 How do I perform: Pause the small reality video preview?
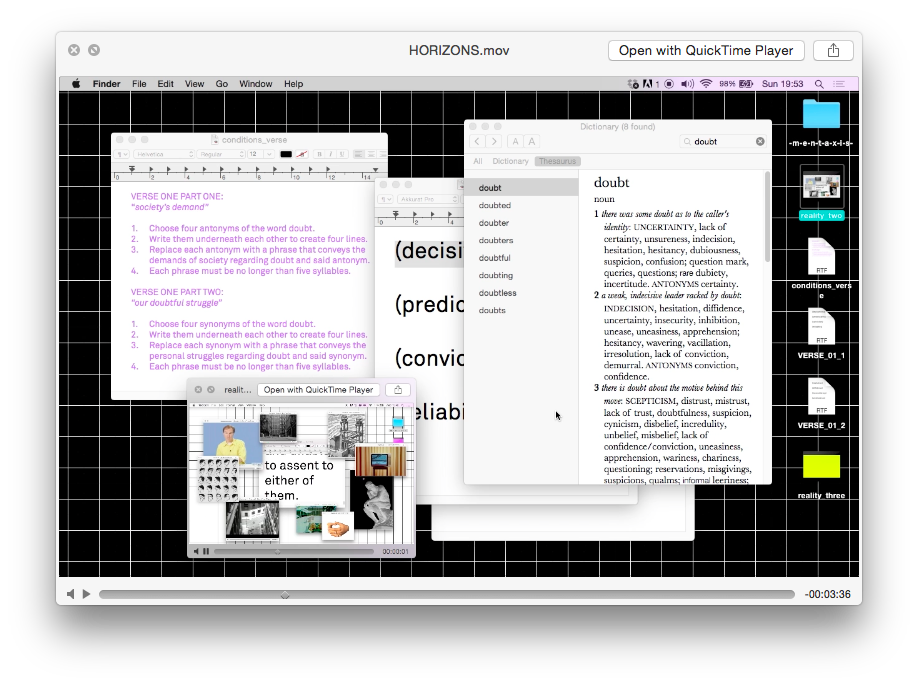206,551
